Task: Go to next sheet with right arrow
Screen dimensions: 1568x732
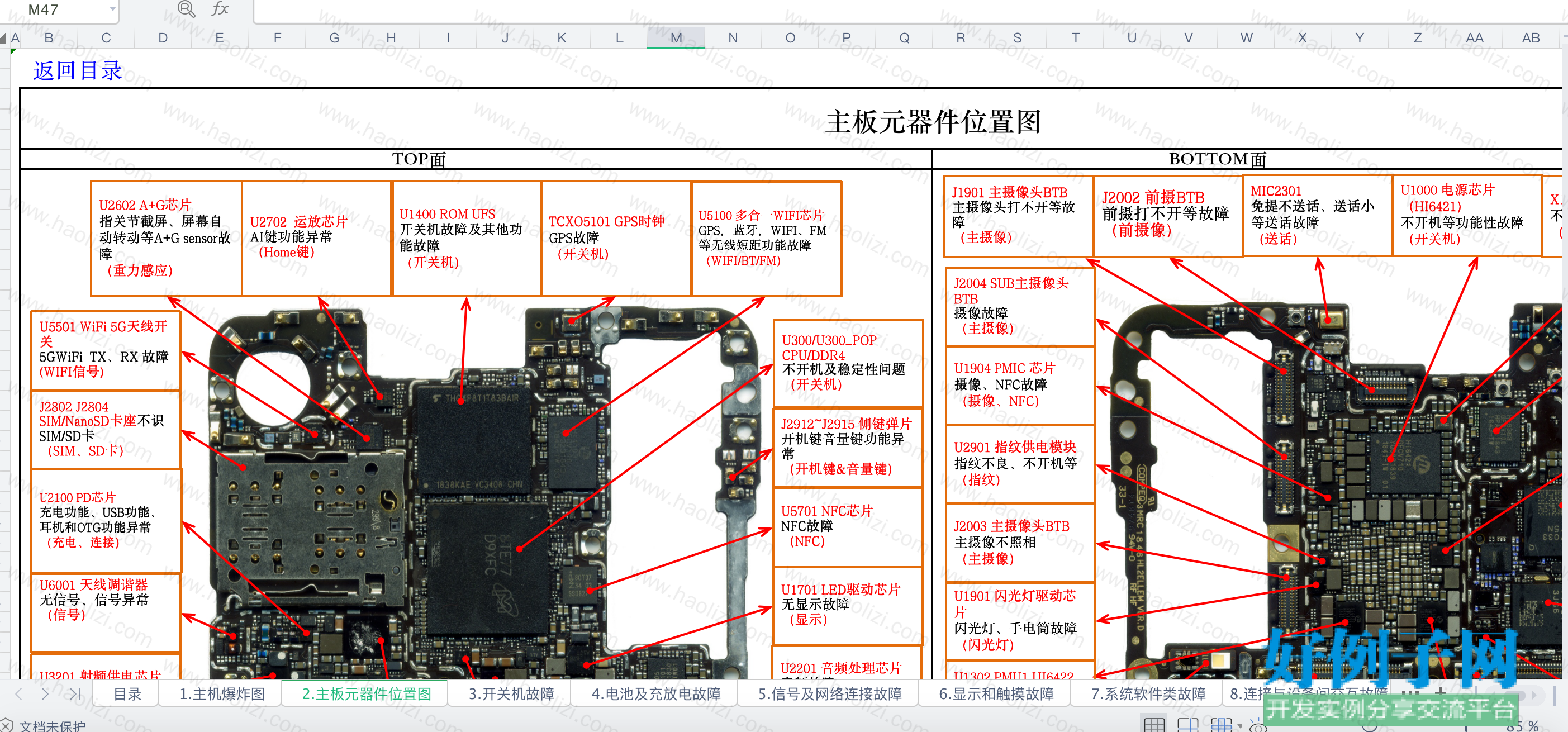Action: pyautogui.click(x=45, y=693)
